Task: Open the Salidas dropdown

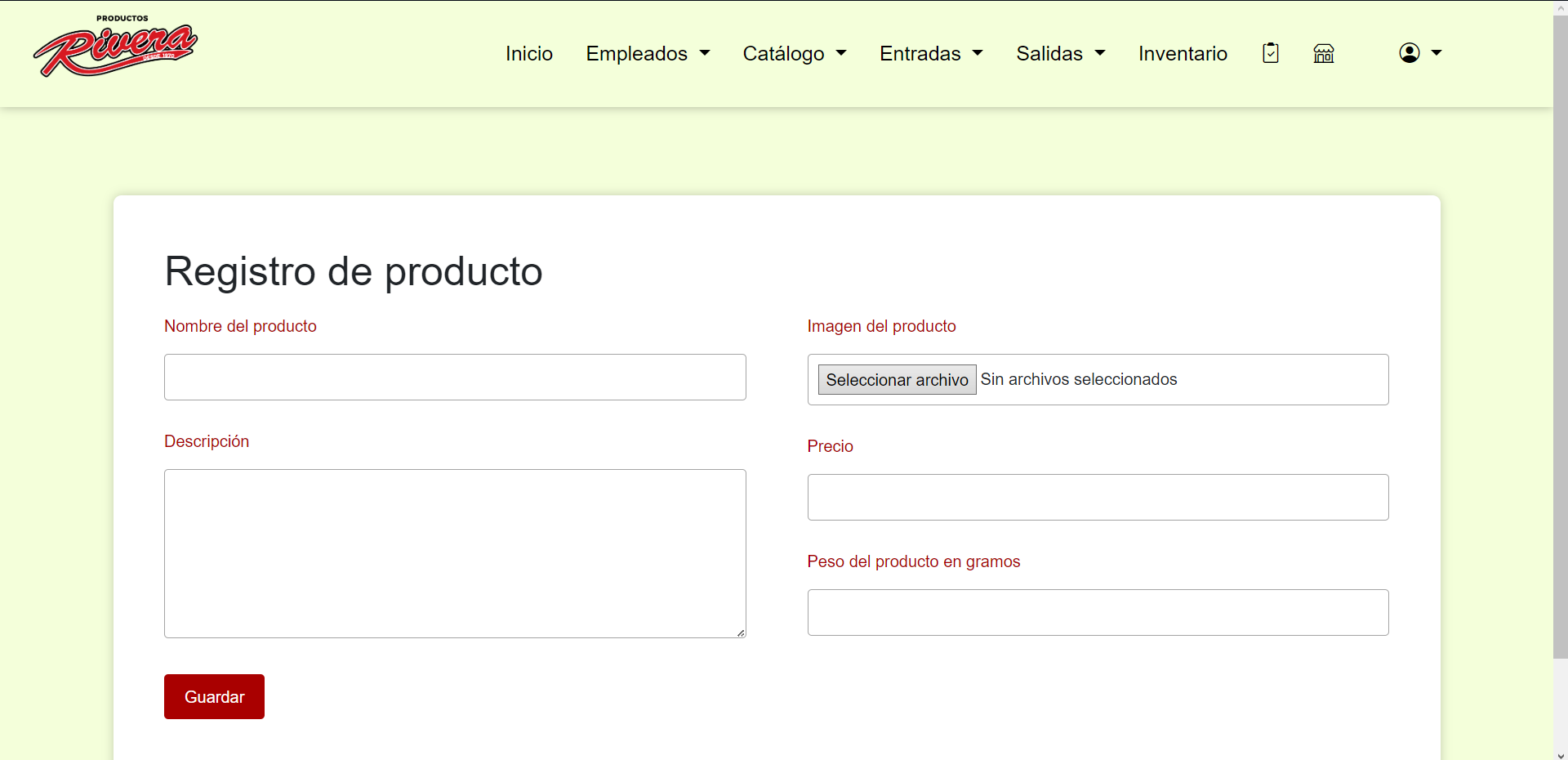Action: (1060, 53)
